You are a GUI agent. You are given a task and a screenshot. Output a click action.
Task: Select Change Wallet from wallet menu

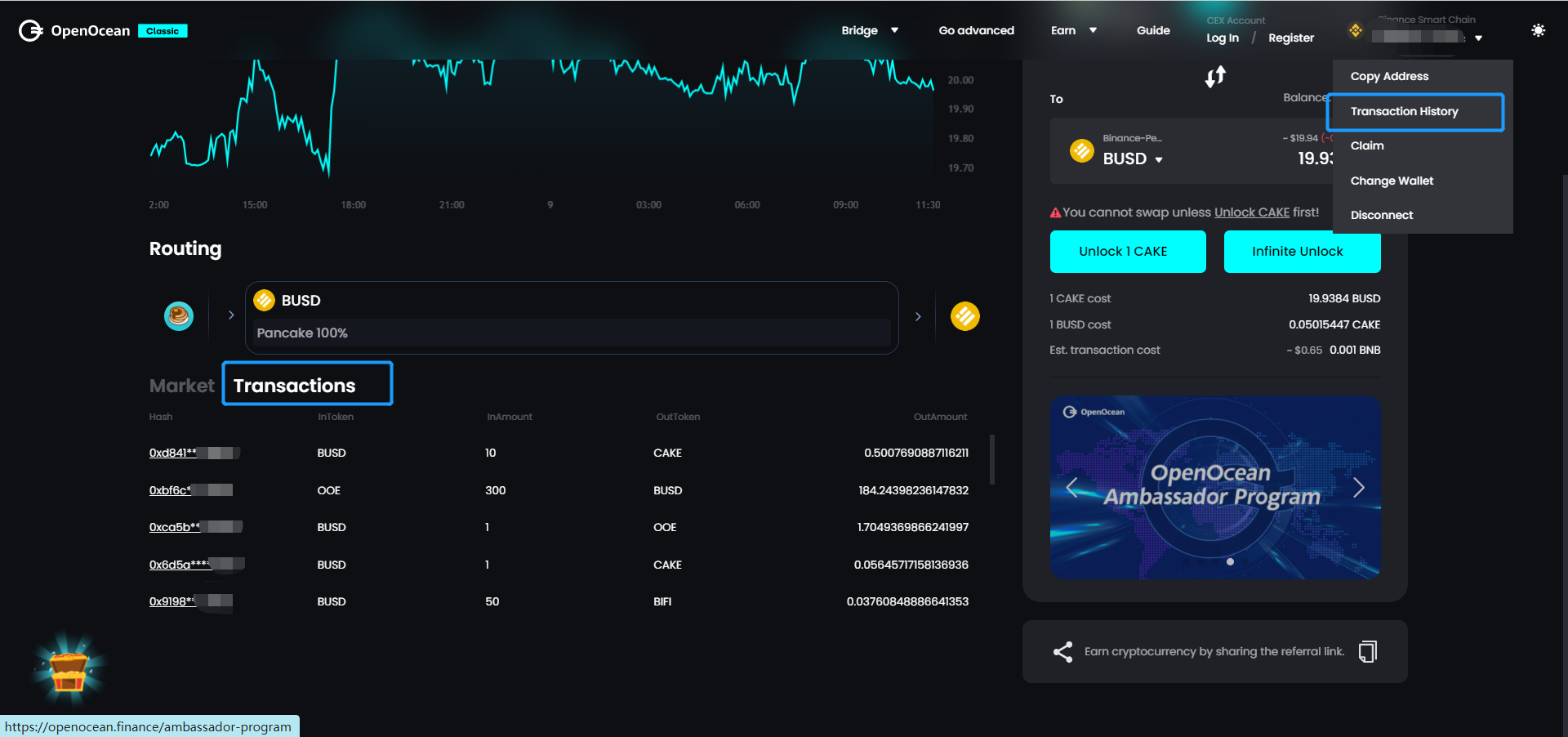click(1392, 181)
